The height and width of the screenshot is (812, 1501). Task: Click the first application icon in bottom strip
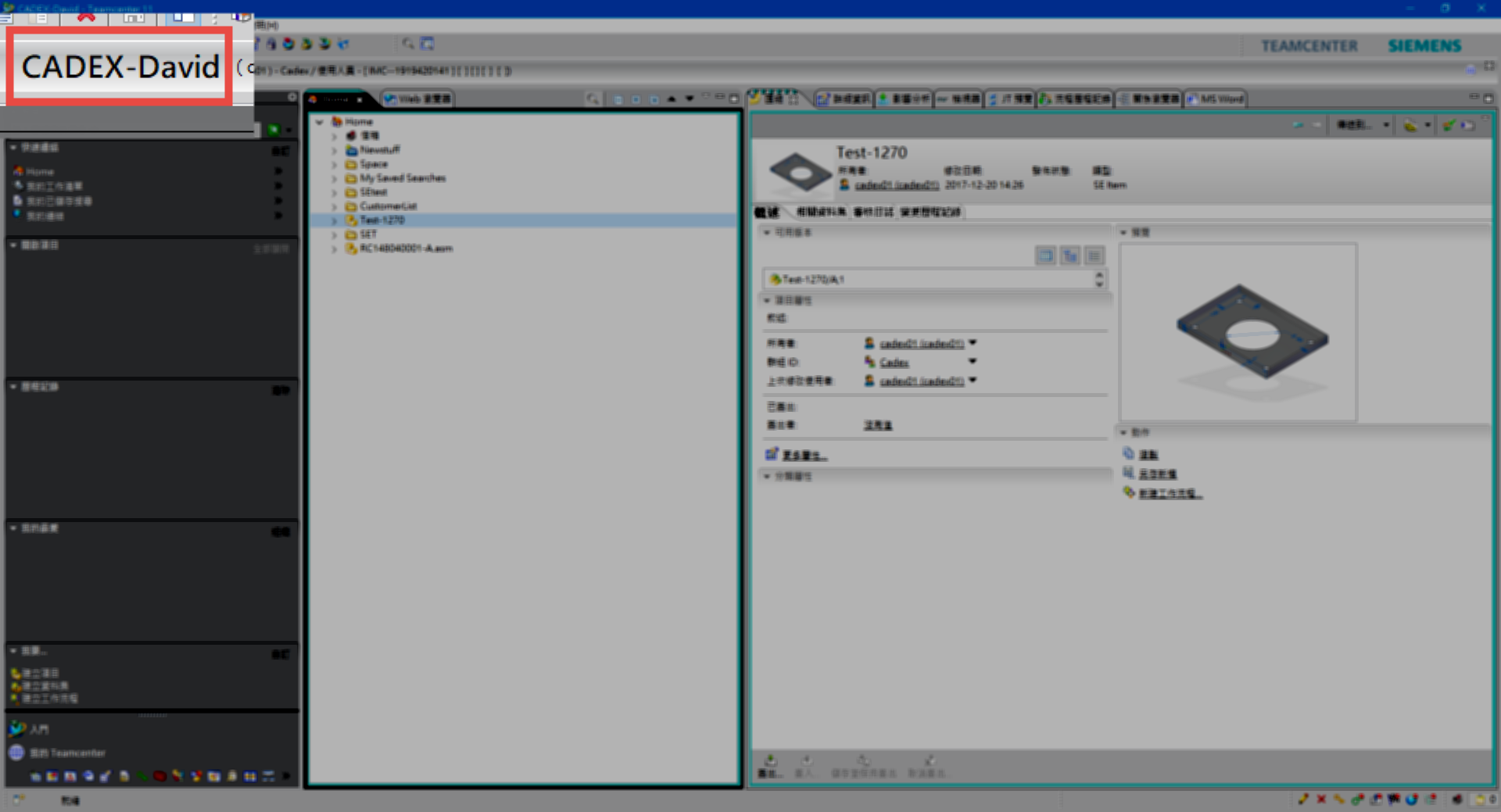(35, 777)
